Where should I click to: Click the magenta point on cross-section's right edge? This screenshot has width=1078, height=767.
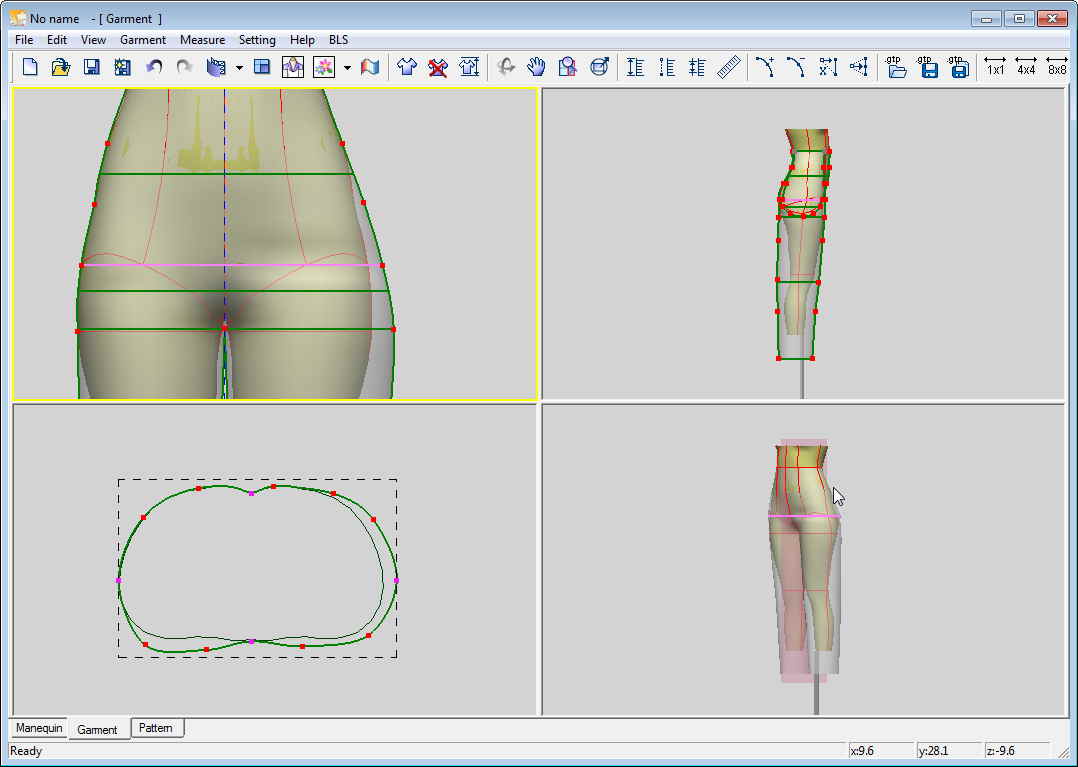(x=396, y=580)
